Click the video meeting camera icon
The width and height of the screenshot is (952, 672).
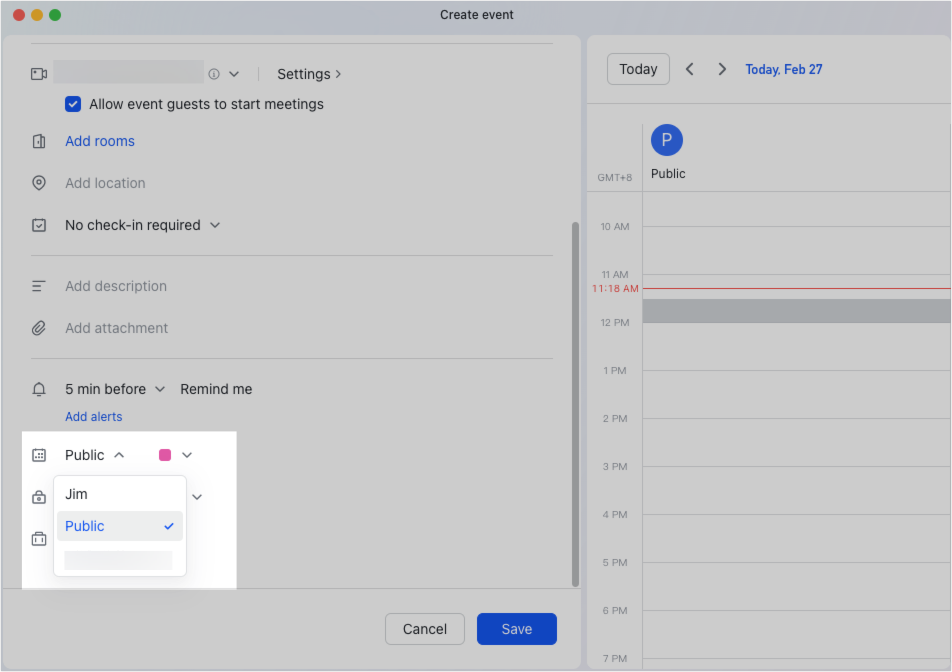(x=39, y=73)
